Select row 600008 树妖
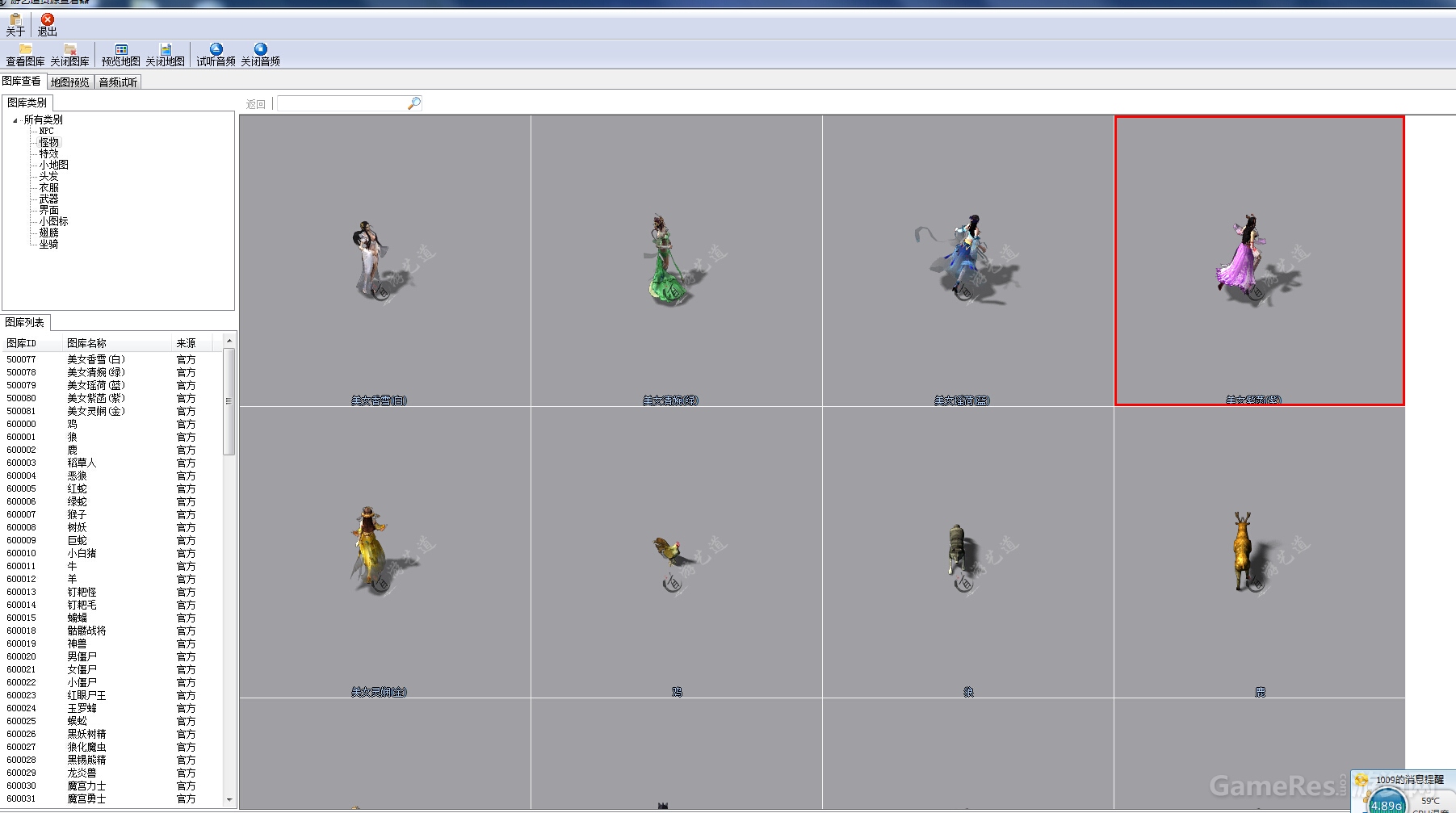 111,527
